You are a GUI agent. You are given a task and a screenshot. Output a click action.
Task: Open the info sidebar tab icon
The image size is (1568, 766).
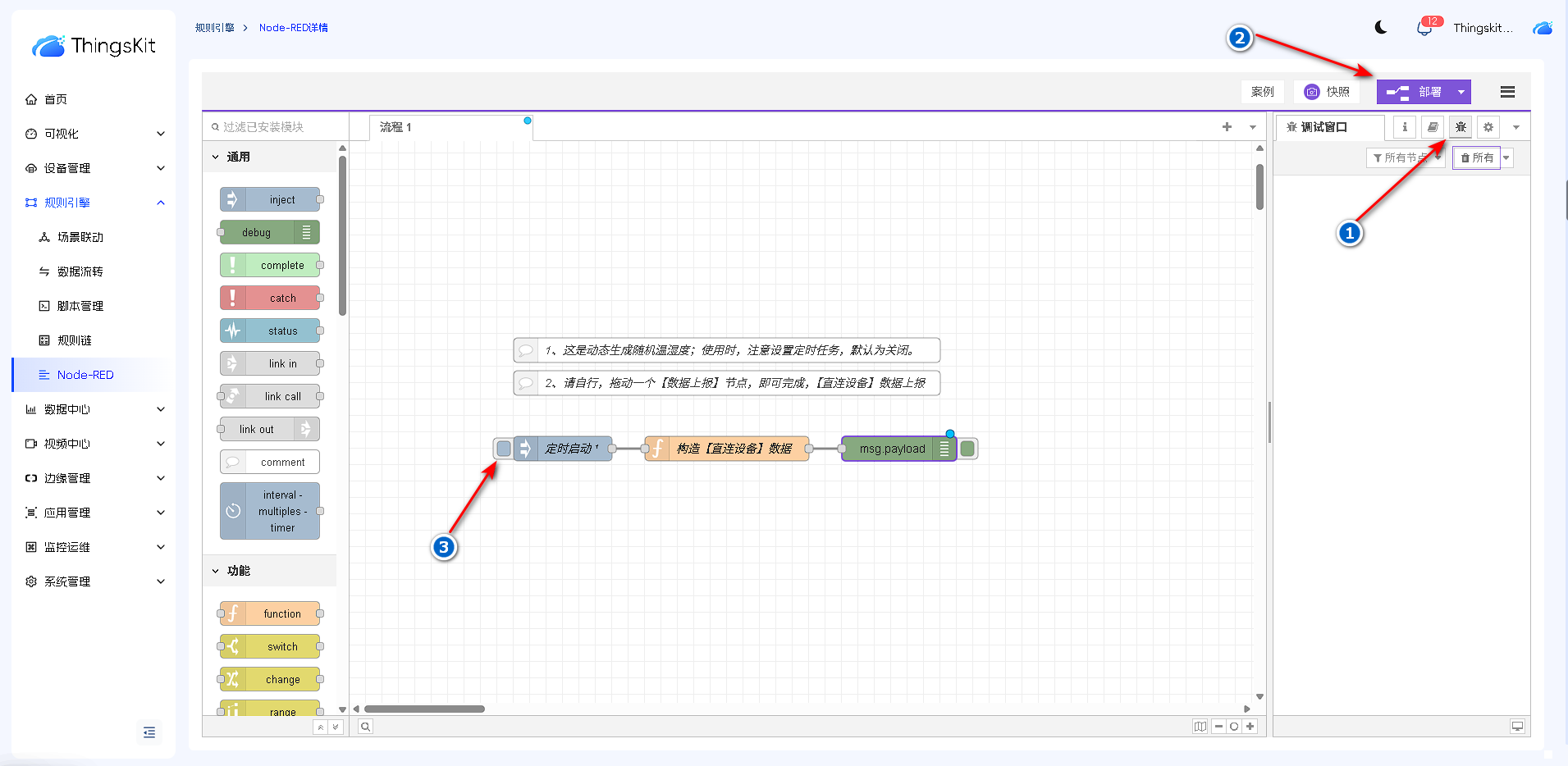[1405, 127]
